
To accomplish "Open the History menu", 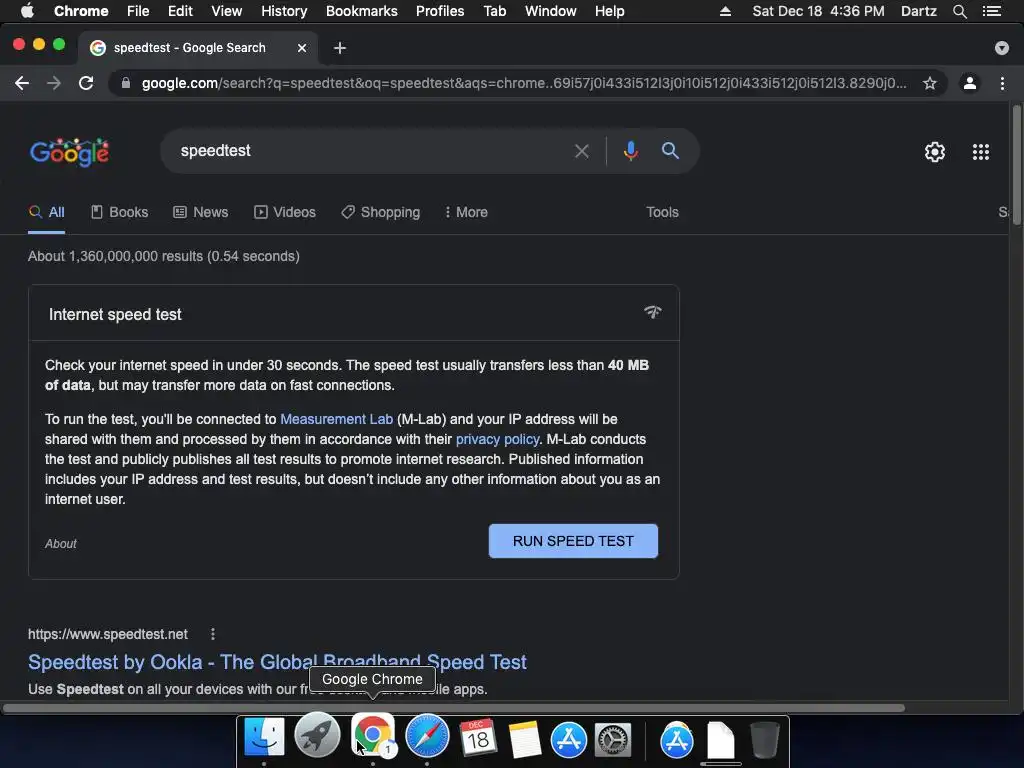I will coord(284,11).
